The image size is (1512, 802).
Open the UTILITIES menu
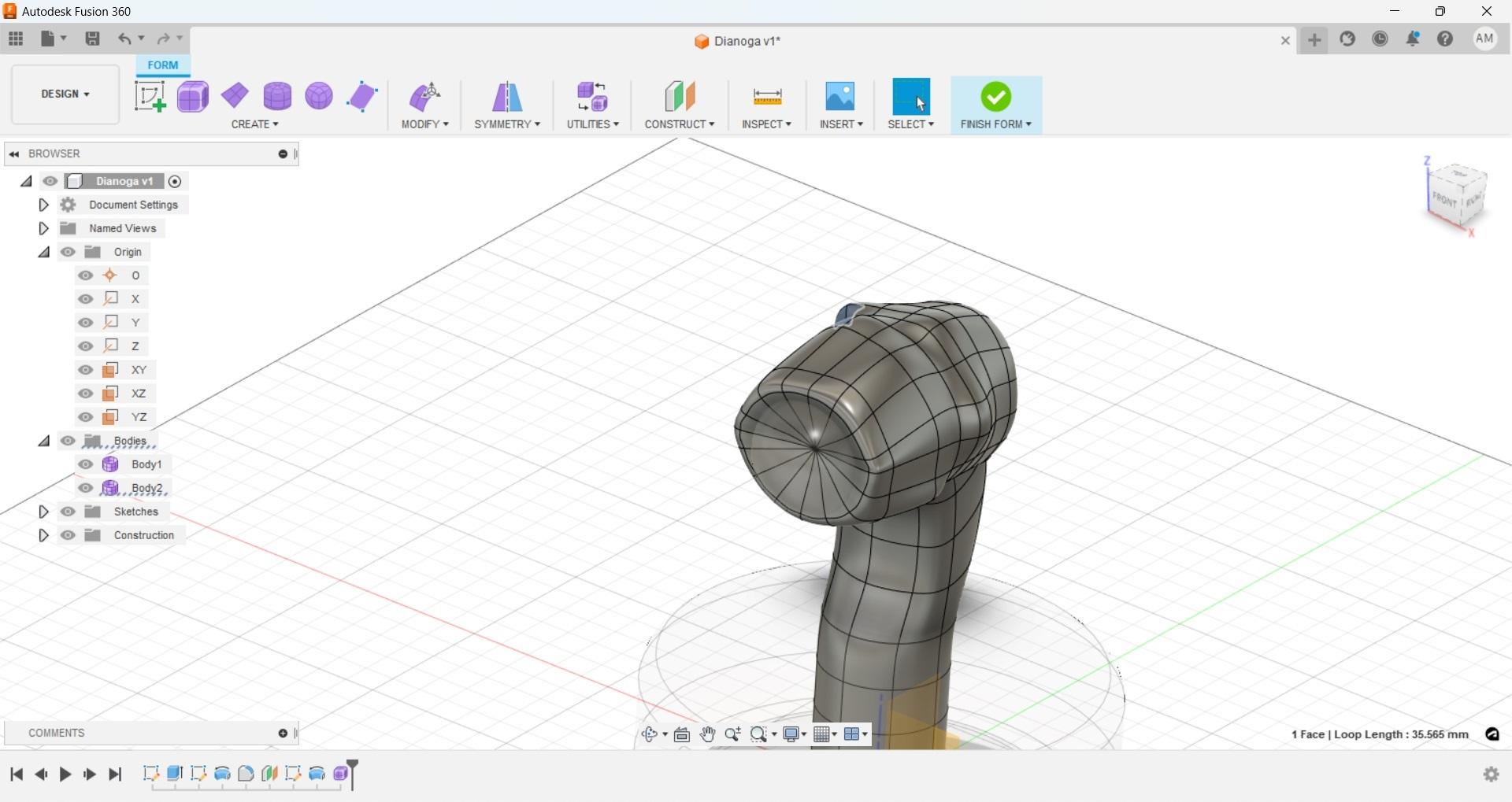(592, 124)
